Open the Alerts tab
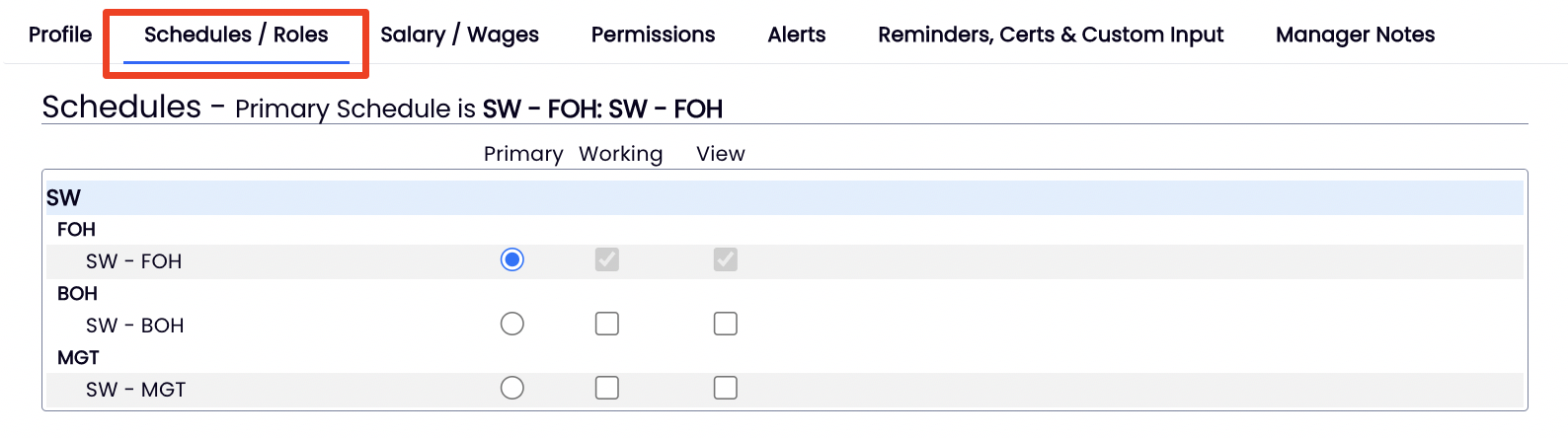 tap(796, 35)
